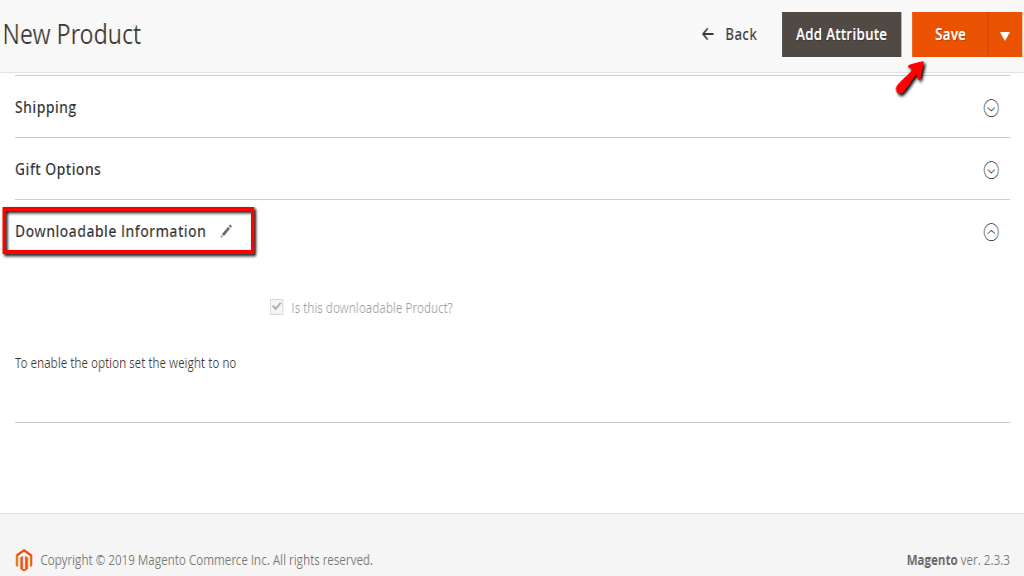Click the 'Is this downloadable Product?' label

(372, 308)
